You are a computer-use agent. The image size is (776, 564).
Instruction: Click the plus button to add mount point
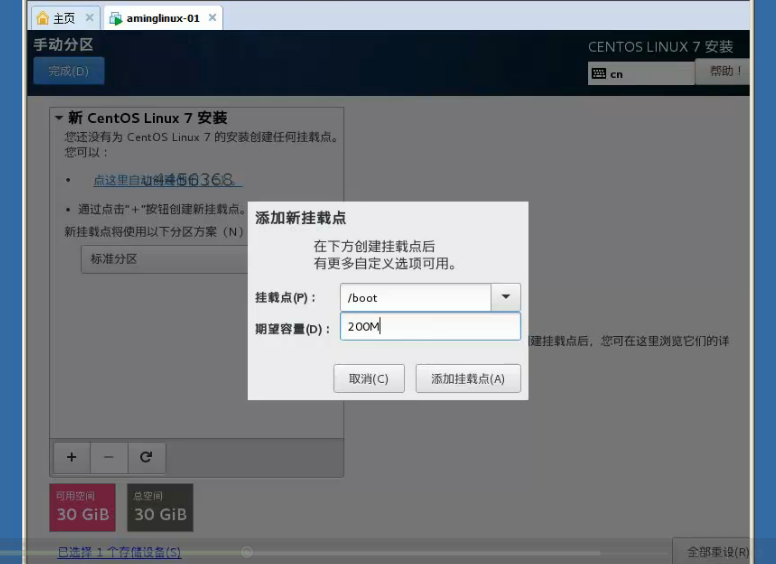click(72, 457)
